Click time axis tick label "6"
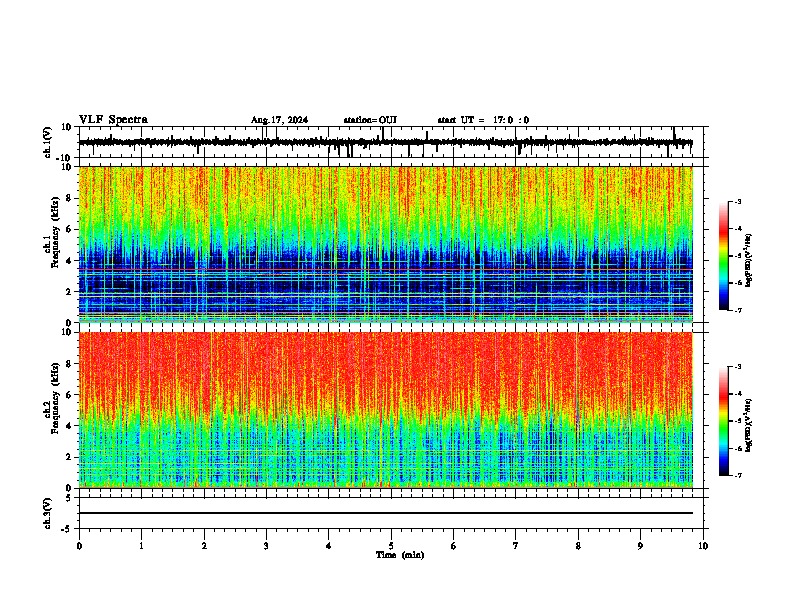The height and width of the screenshot is (612, 792). [x=454, y=546]
